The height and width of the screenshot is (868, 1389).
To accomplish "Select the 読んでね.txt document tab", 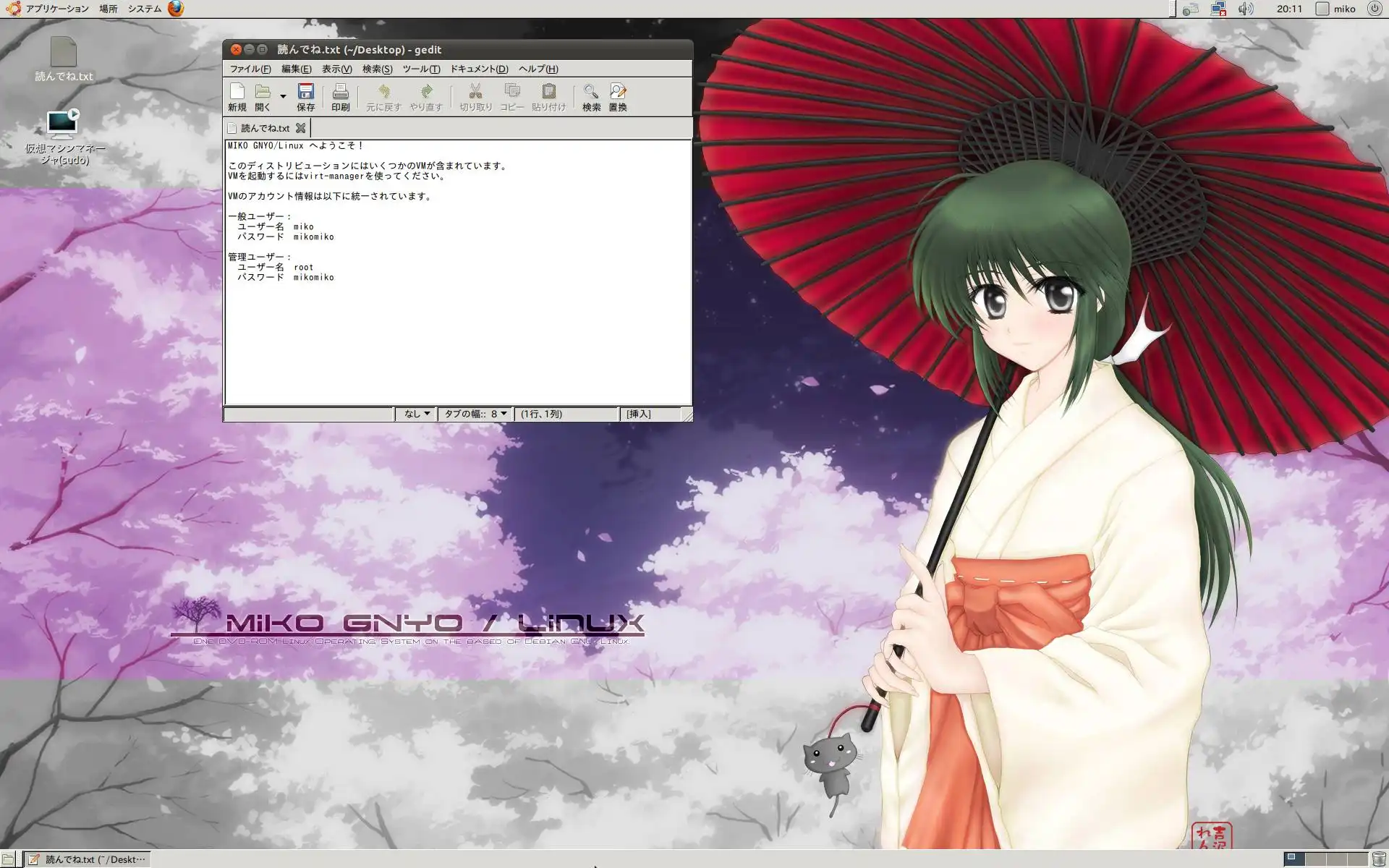I will 265,128.
